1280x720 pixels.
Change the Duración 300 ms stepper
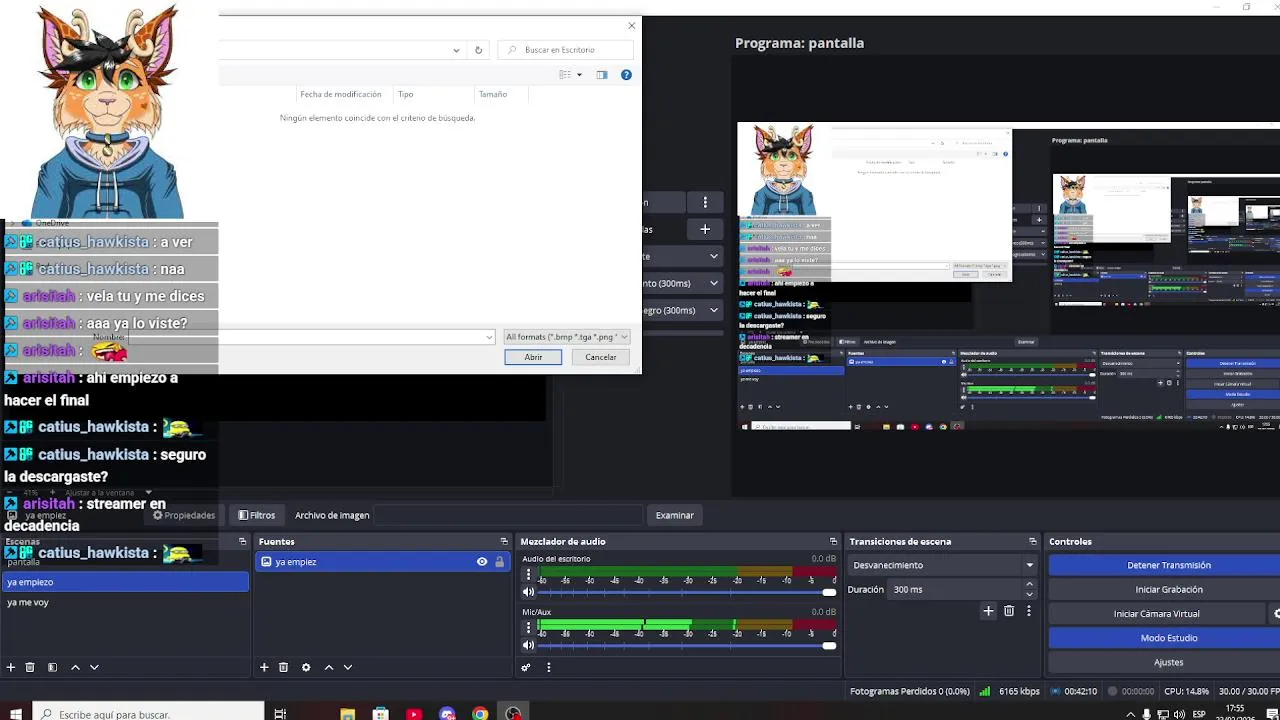pyautogui.click(x=1029, y=590)
